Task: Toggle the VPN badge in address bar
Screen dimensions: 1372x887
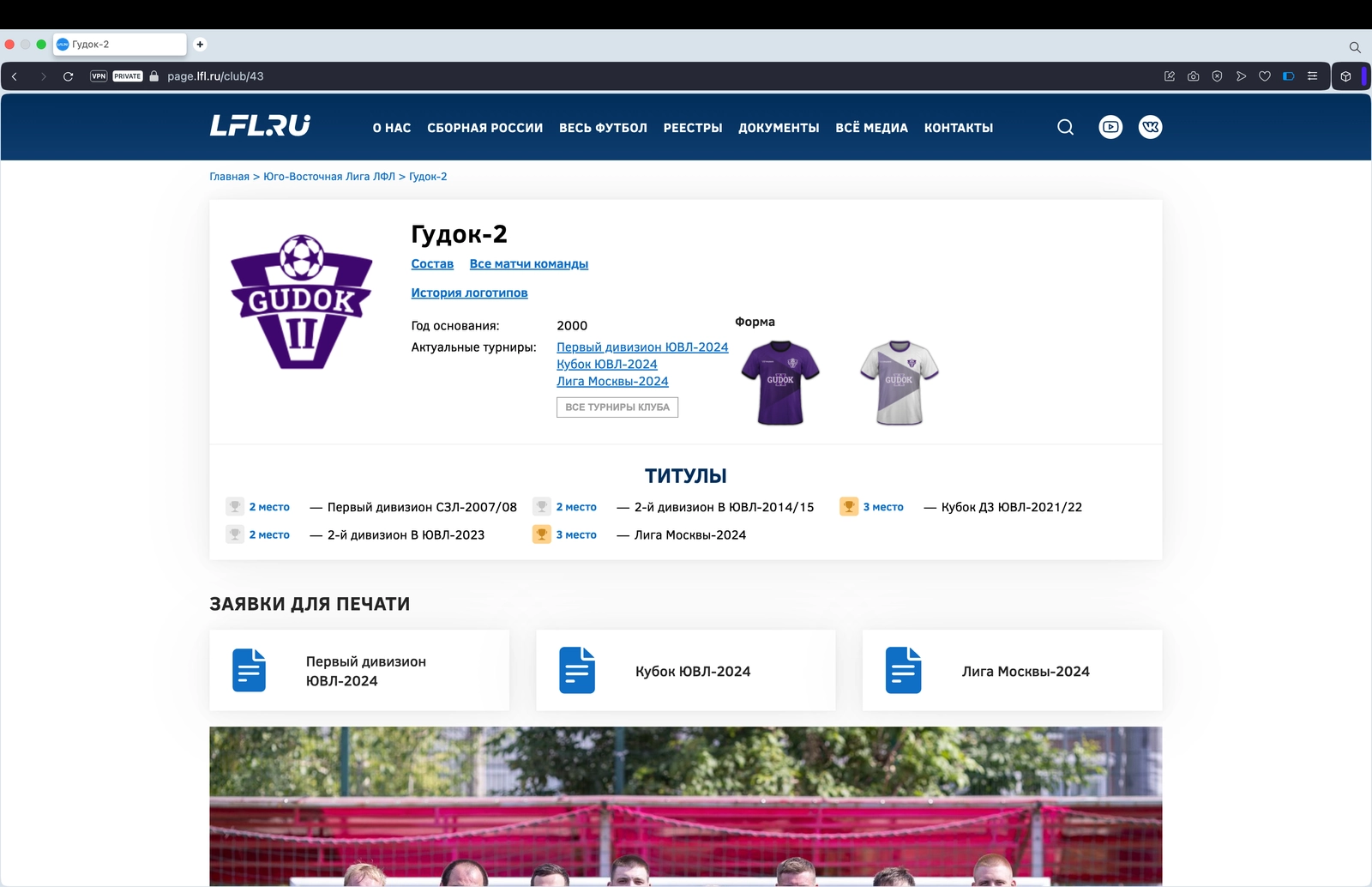Action: point(99,76)
